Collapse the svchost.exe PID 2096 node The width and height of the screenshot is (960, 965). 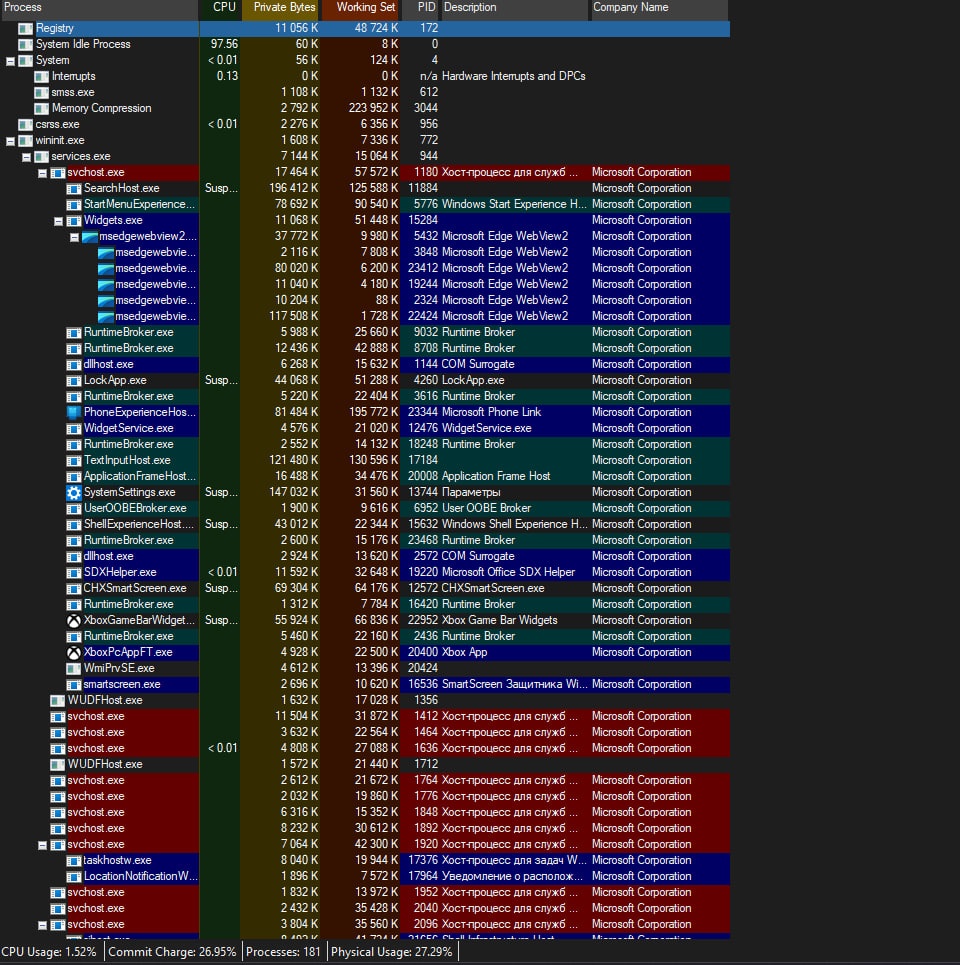(42, 925)
